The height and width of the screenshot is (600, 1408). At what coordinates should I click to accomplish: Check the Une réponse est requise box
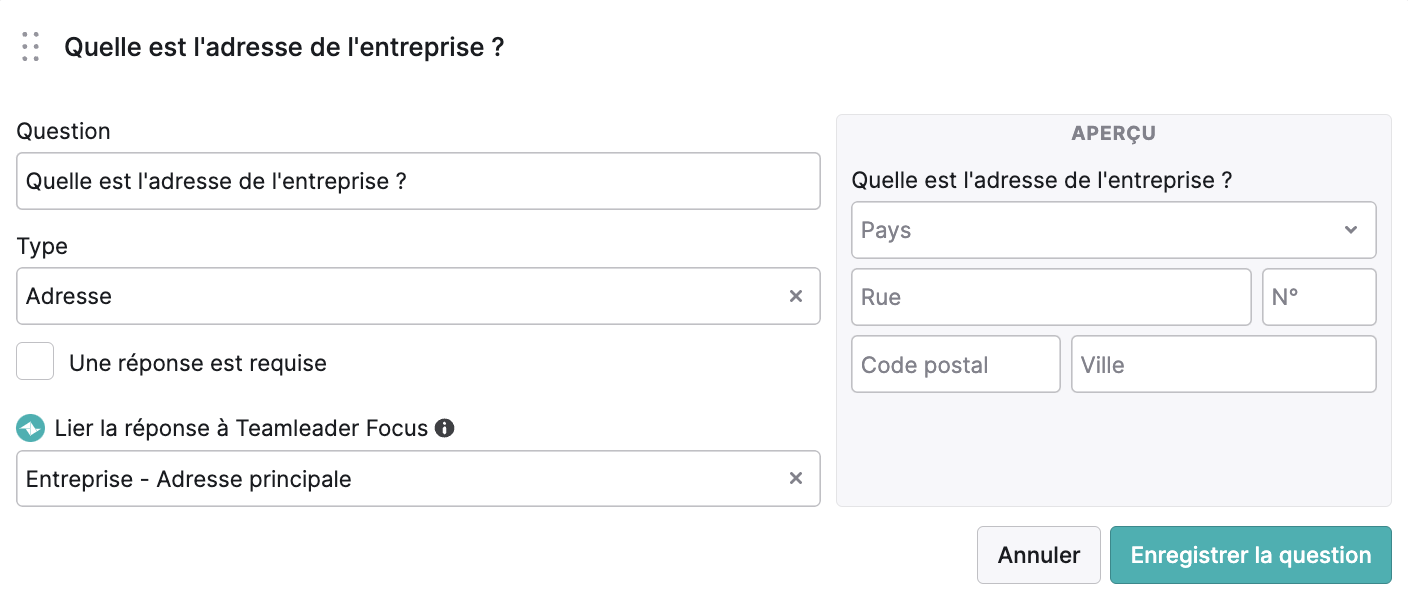click(x=35, y=362)
